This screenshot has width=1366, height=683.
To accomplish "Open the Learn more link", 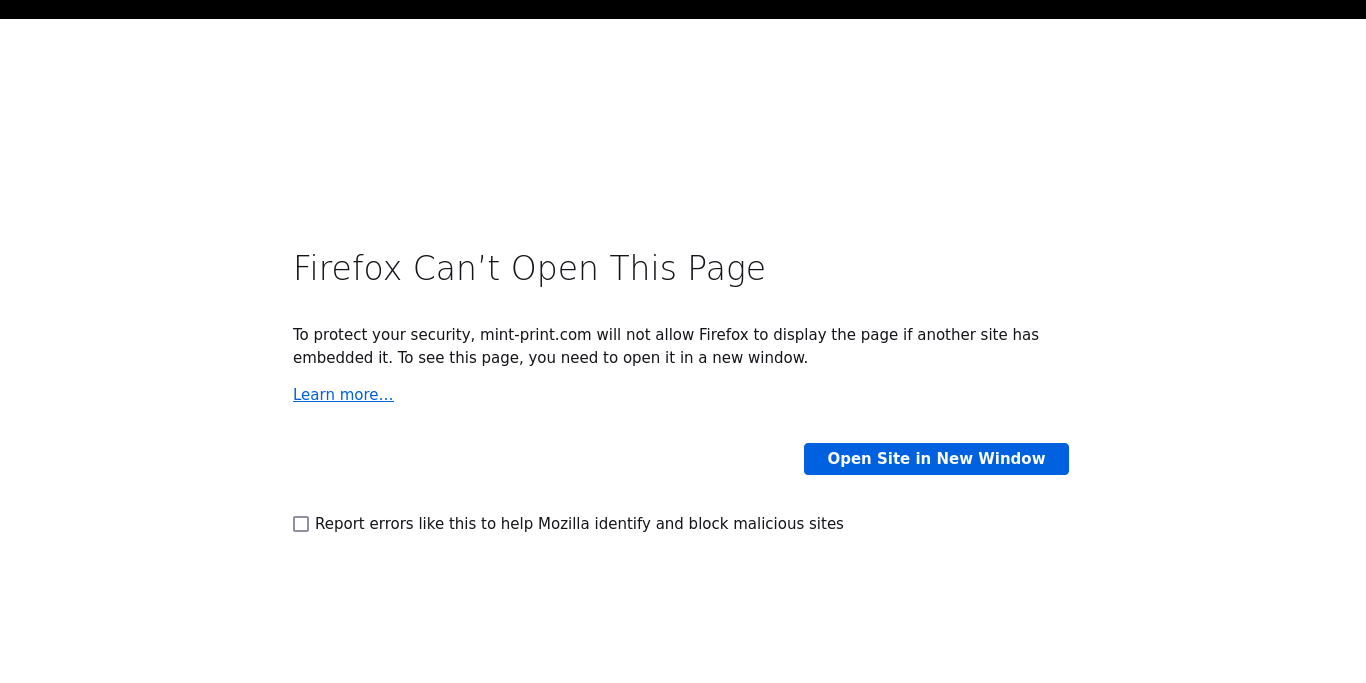I will [x=343, y=395].
